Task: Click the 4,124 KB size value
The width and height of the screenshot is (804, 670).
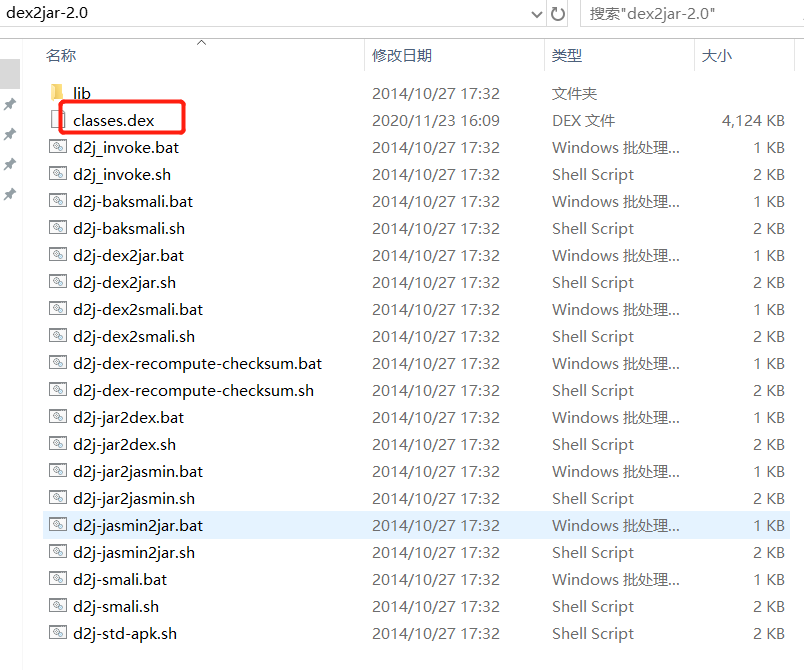Action: click(753, 120)
